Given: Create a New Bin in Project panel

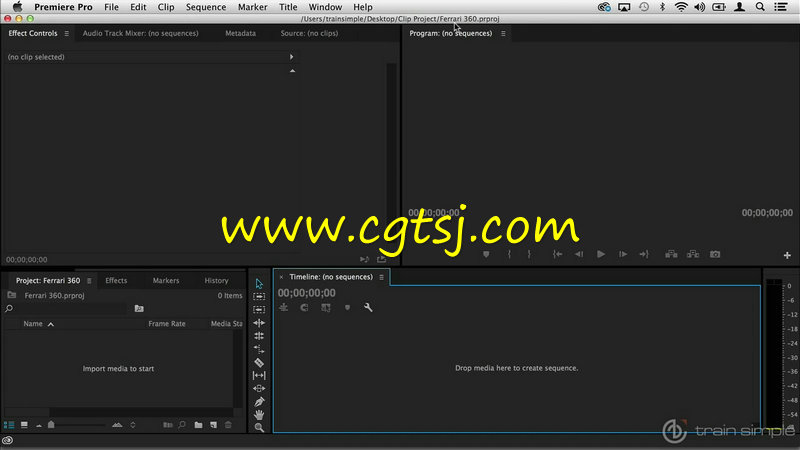Looking at the screenshot, I should (198, 425).
